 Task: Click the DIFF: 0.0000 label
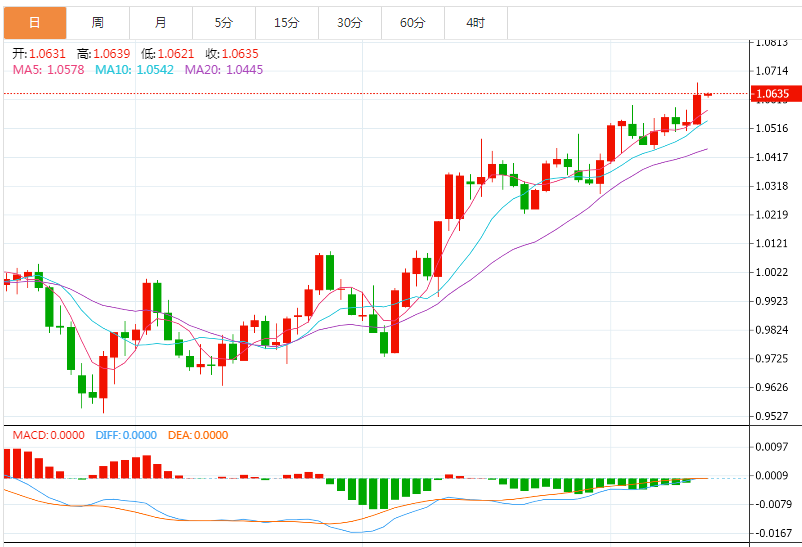(x=126, y=435)
